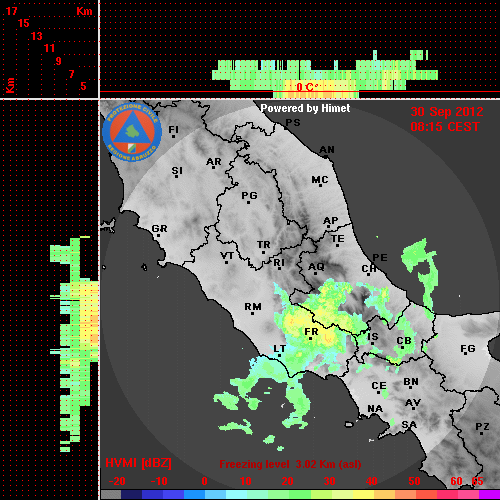Select the RI city label
500x500 pixels.
click(279, 263)
